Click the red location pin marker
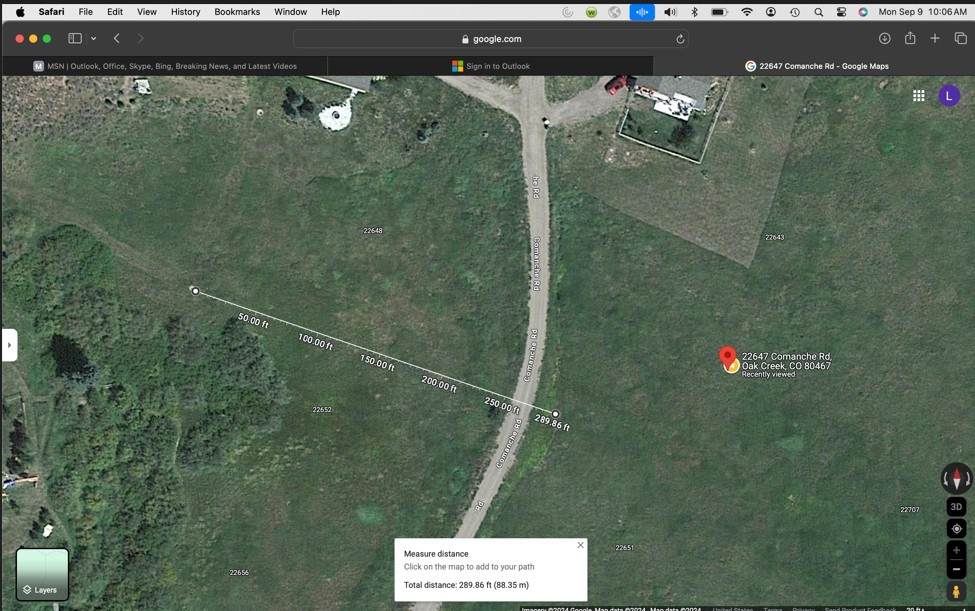 pyautogui.click(x=728, y=357)
